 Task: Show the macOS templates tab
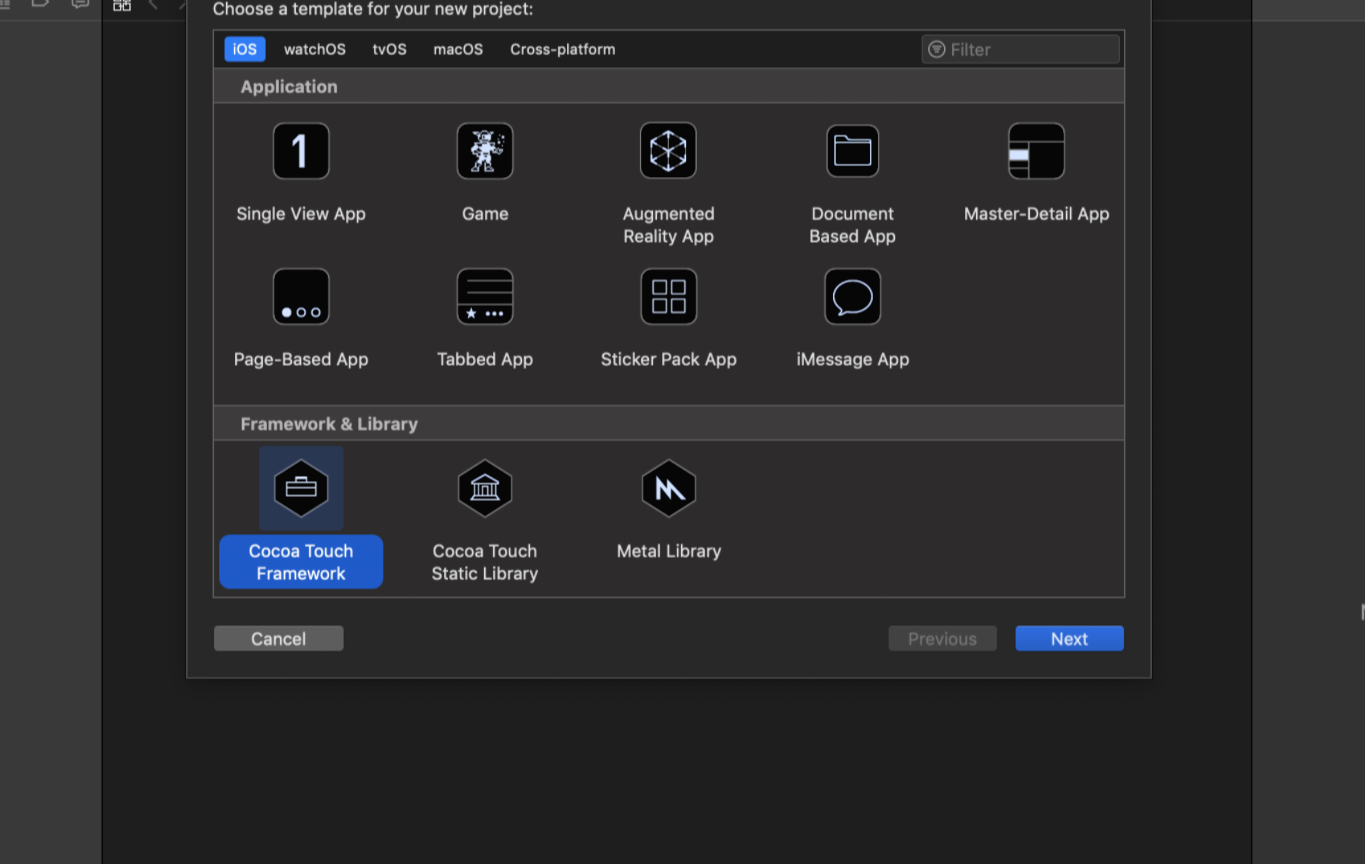(x=458, y=49)
